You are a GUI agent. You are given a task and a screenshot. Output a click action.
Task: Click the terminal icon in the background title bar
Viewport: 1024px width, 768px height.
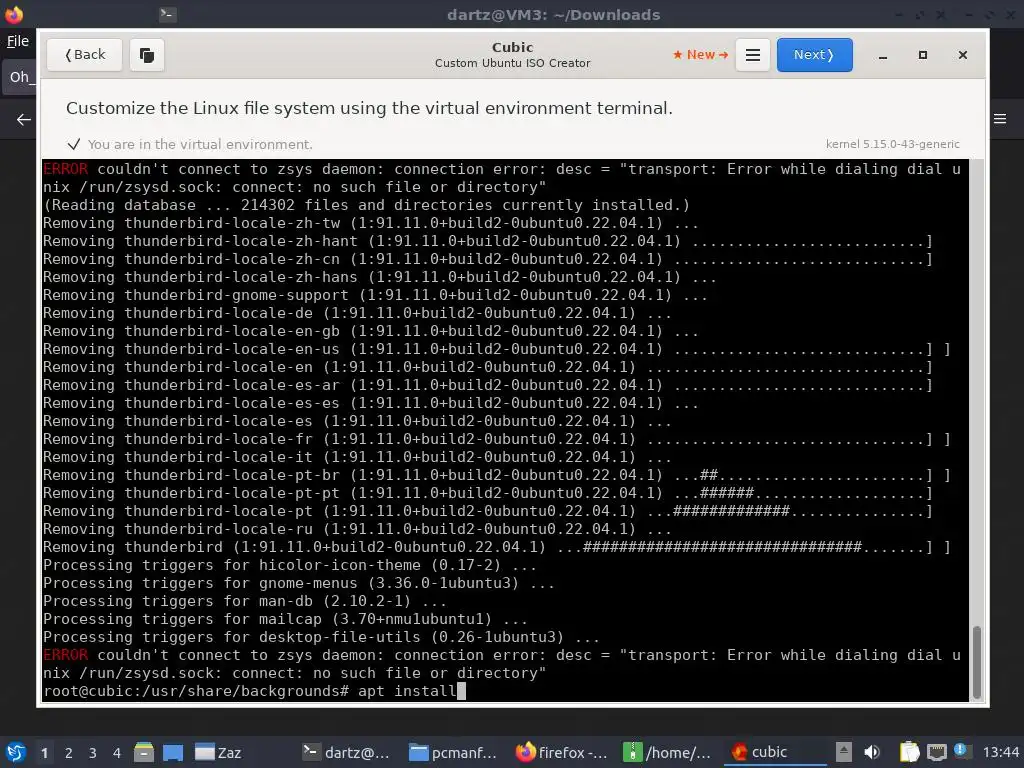(168, 14)
